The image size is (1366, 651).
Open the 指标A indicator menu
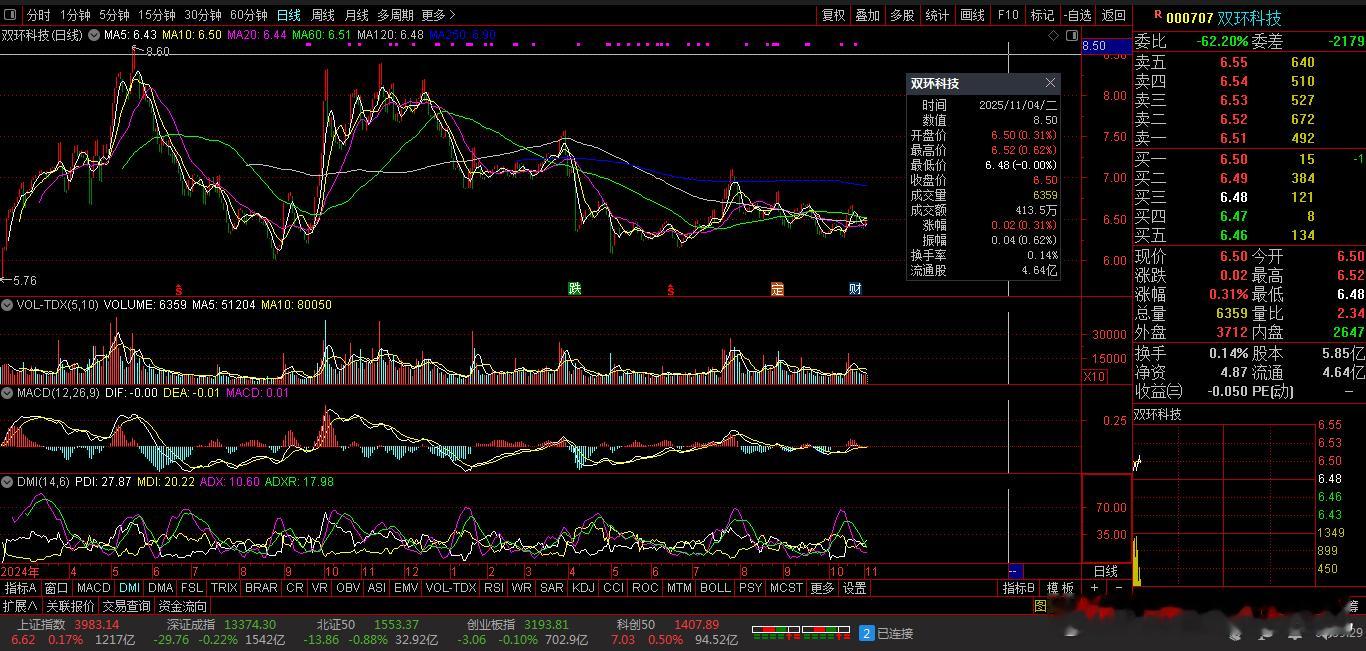pos(20,588)
